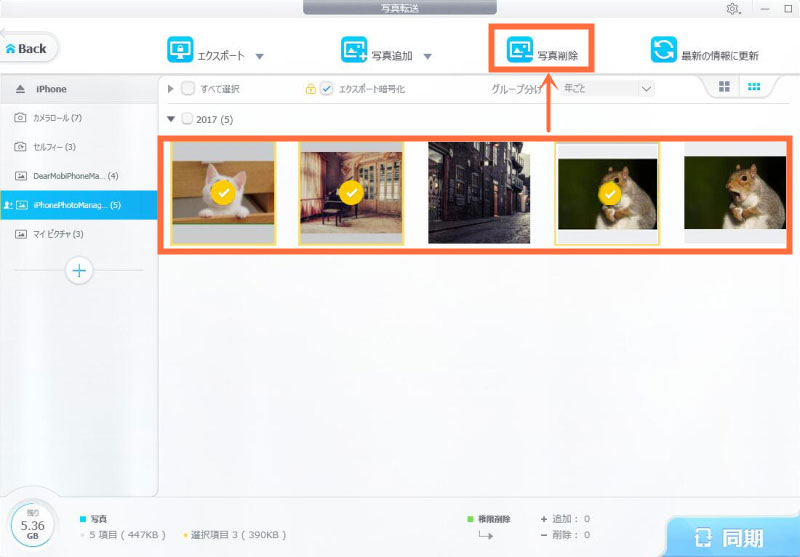
Task: Switch to small grid view icon
Action: (754, 88)
